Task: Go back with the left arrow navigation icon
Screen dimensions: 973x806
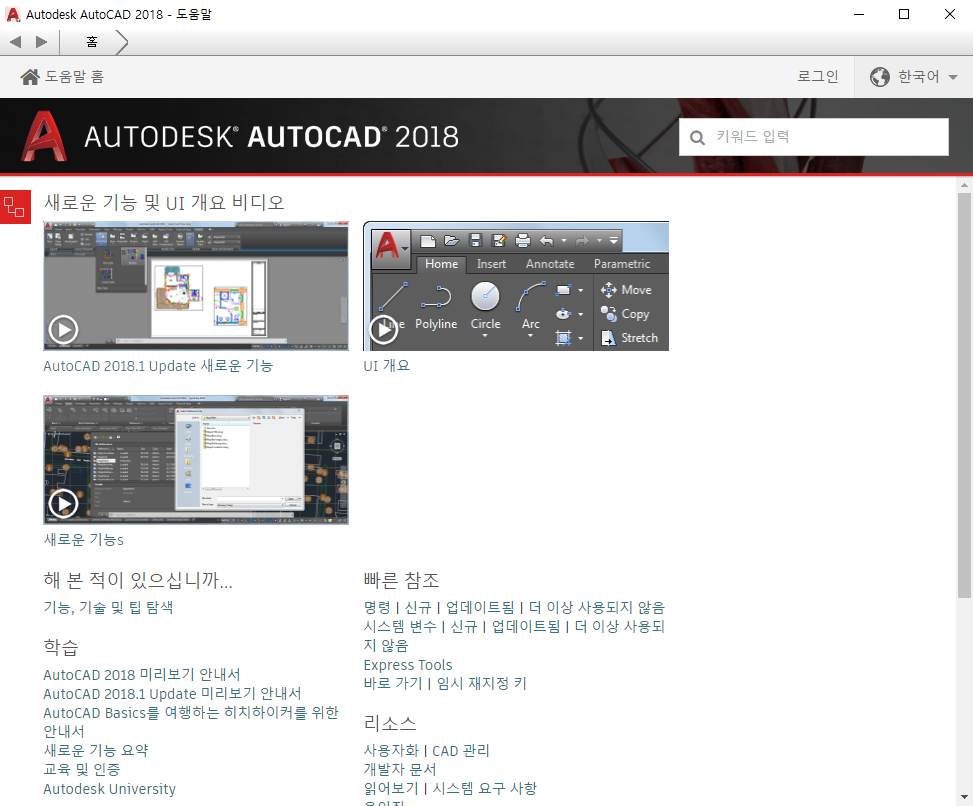Action: tap(16, 42)
